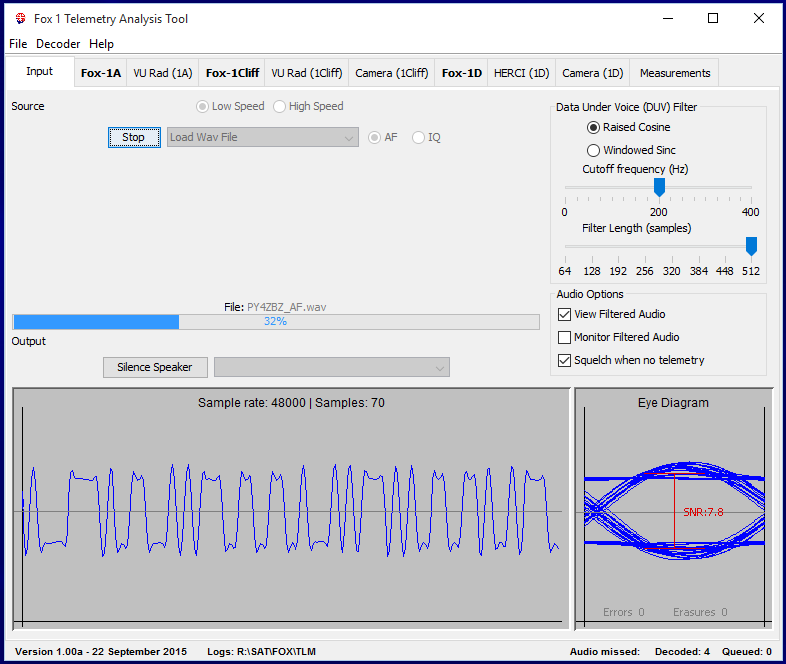Viewport: 786px width, 664px height.
Task: Click the PY4ZBZ_AF.wav file name
Action: (x=286, y=307)
